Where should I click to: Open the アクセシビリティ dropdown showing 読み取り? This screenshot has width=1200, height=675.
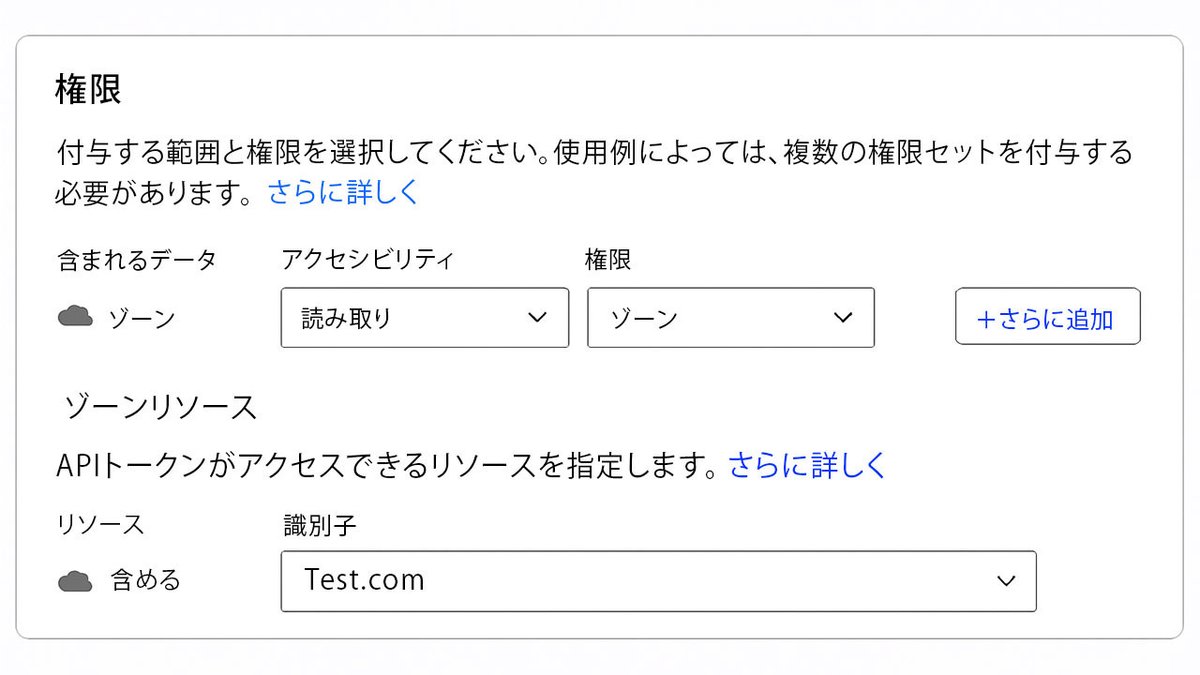click(x=424, y=317)
